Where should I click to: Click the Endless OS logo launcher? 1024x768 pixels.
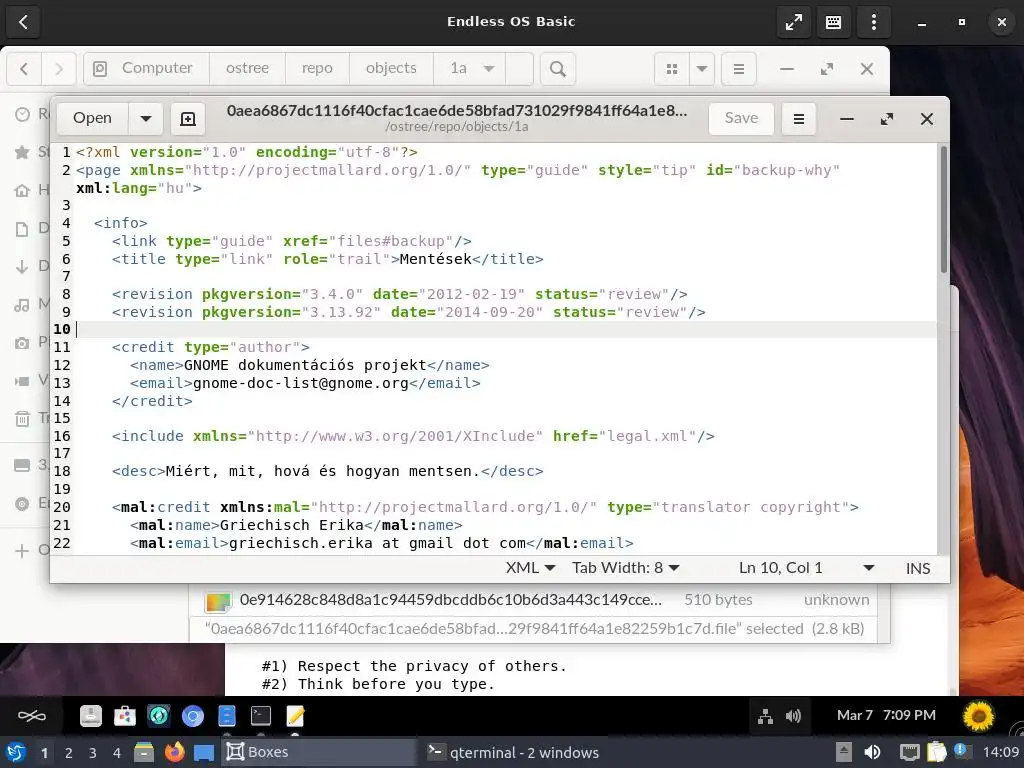pos(31,716)
